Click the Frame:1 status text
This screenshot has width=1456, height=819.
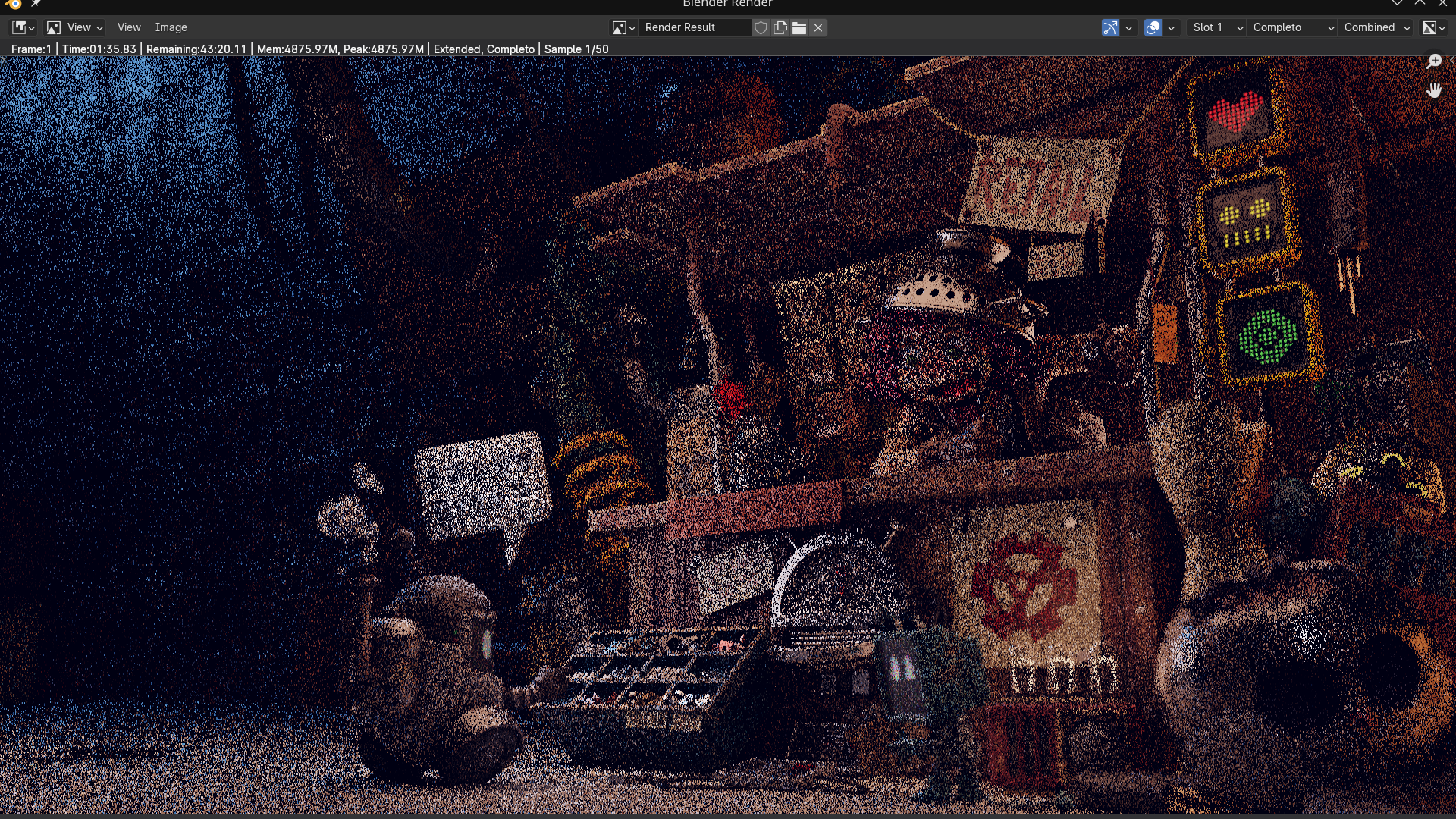pos(31,49)
